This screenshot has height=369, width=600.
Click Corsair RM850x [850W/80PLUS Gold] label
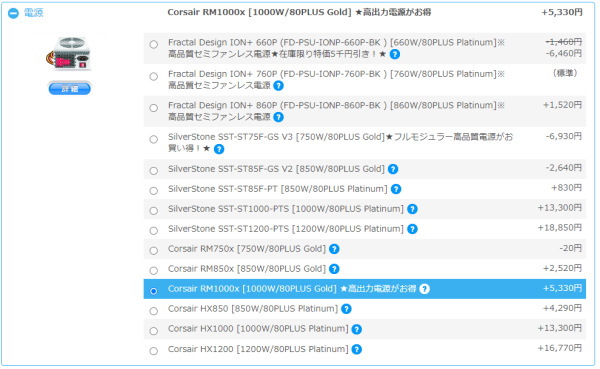point(247,269)
